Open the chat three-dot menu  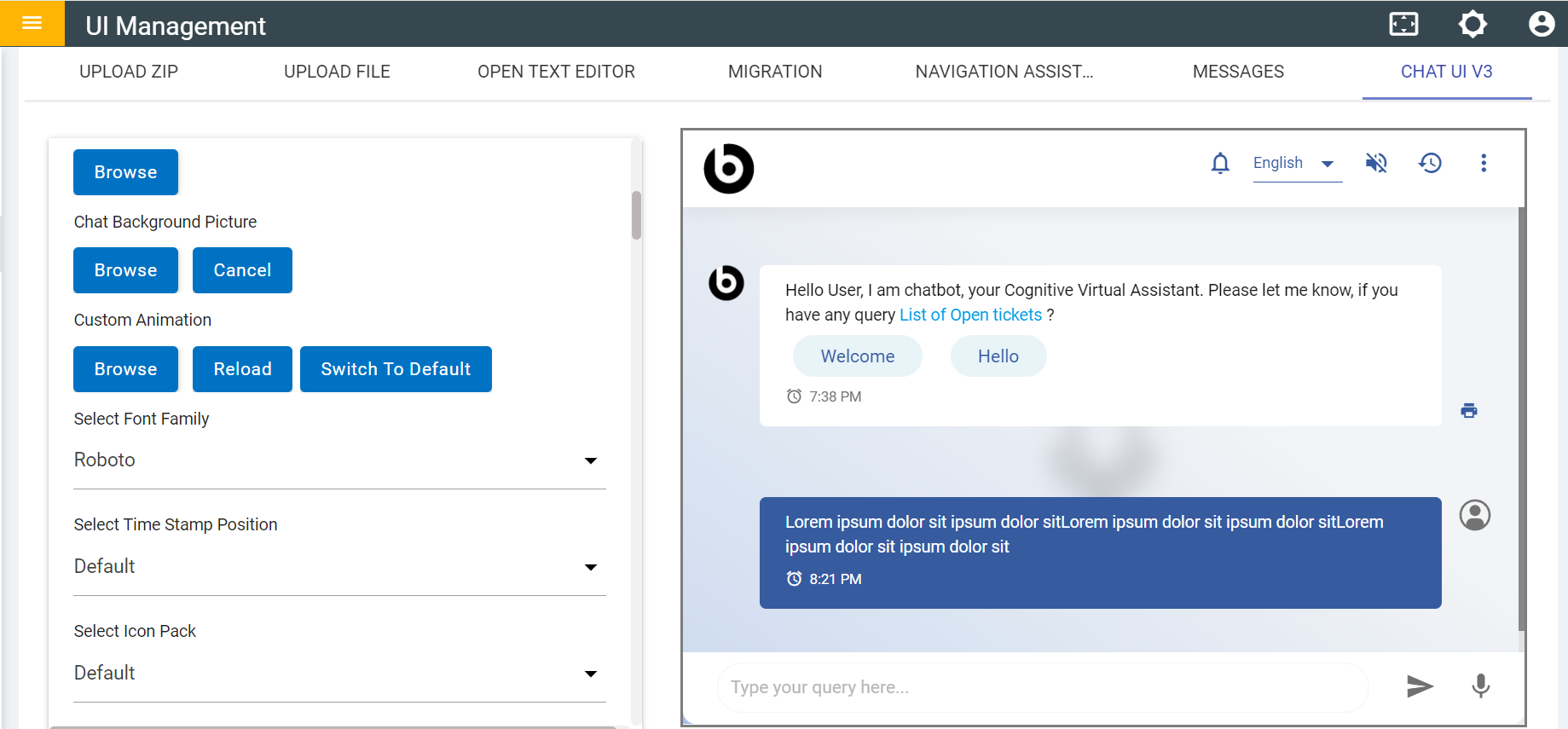click(x=1484, y=163)
